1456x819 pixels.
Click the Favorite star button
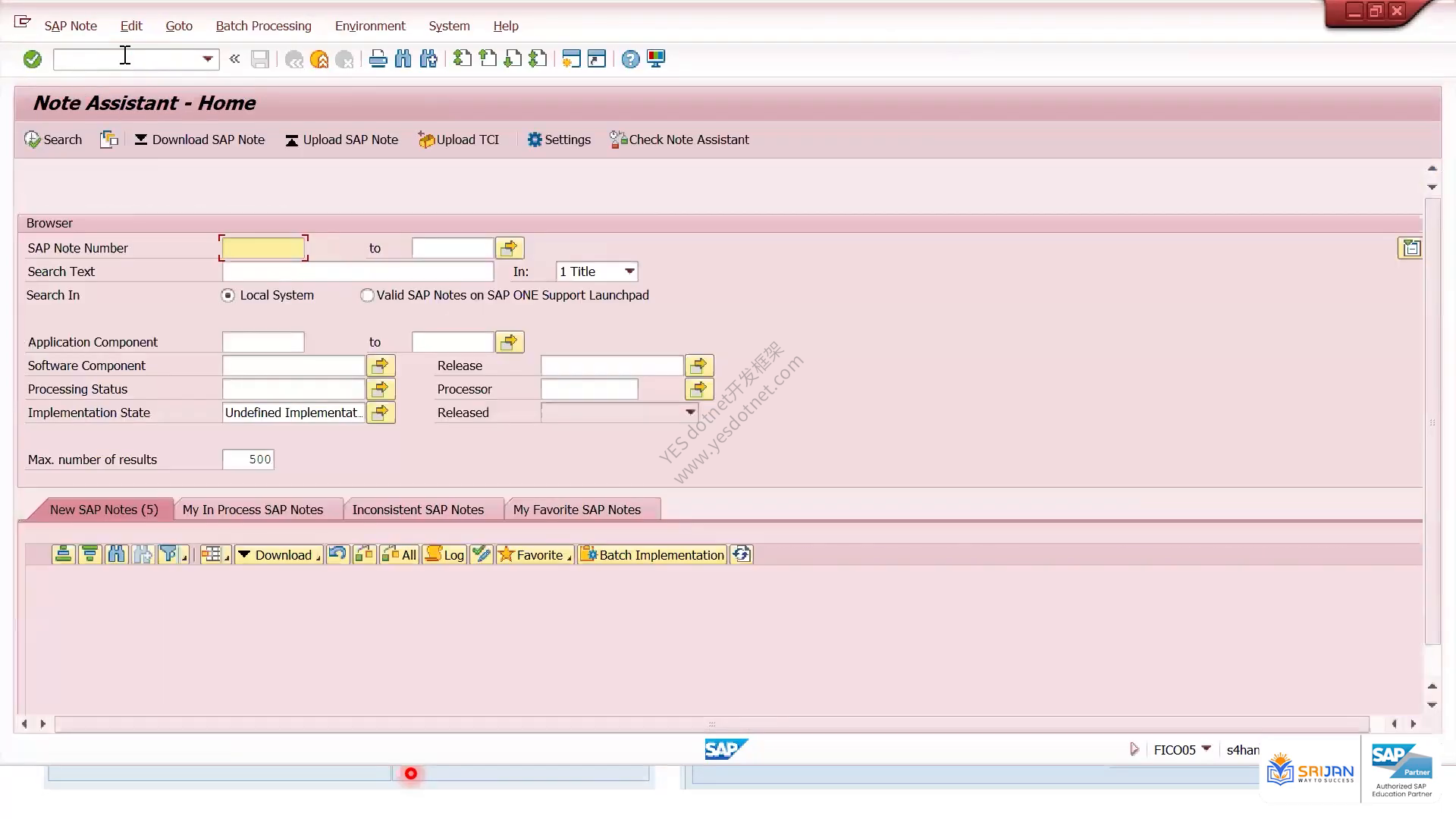(535, 555)
